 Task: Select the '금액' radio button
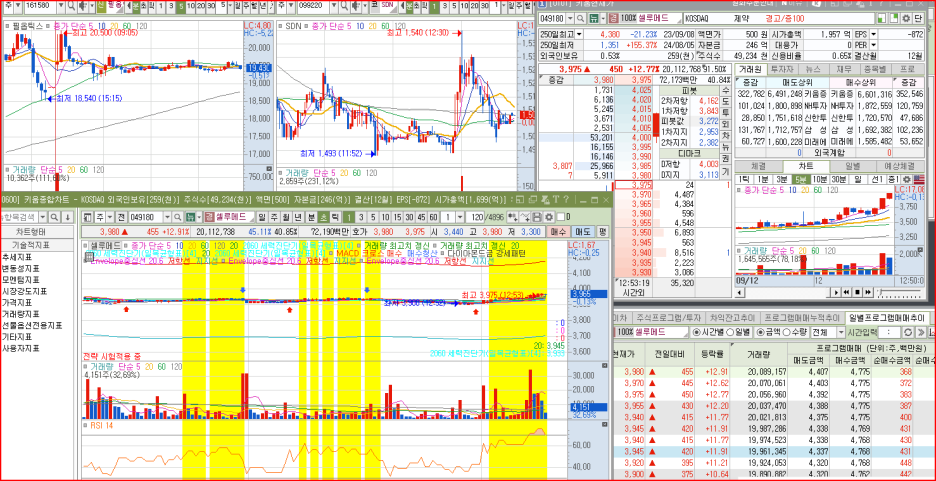coord(760,331)
